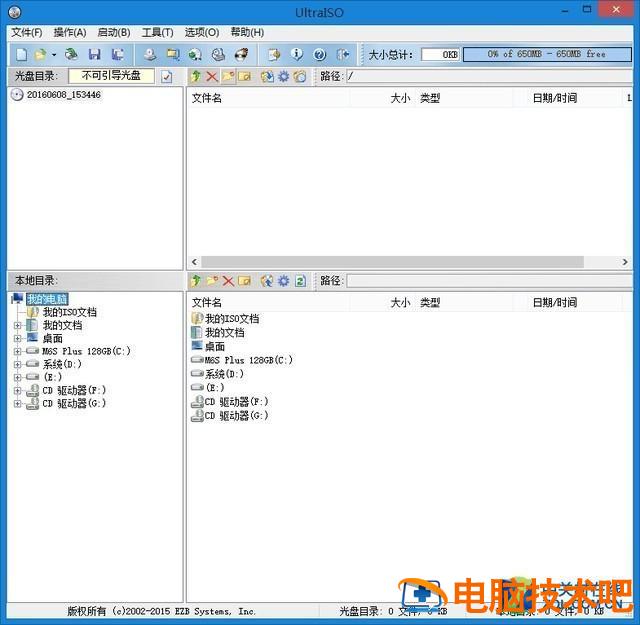Select 20160608_153446 disc tree item
The height and width of the screenshot is (625, 640).
click(63, 95)
